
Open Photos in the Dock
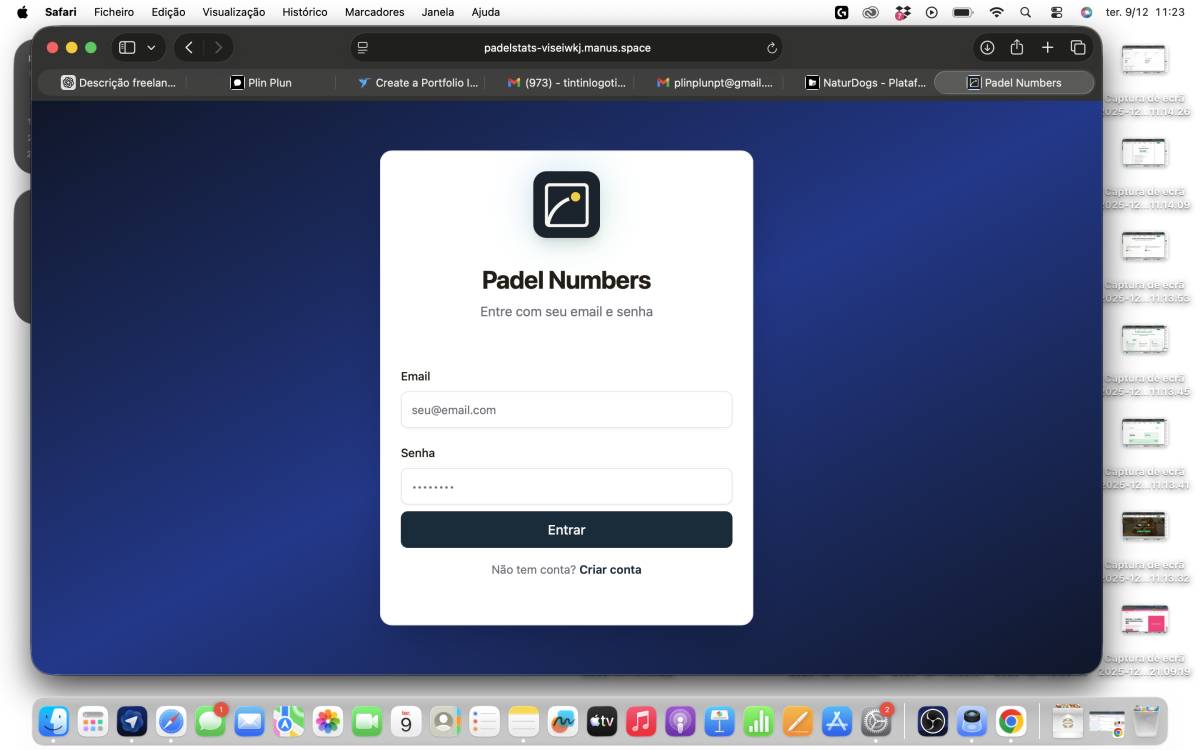[x=328, y=721]
